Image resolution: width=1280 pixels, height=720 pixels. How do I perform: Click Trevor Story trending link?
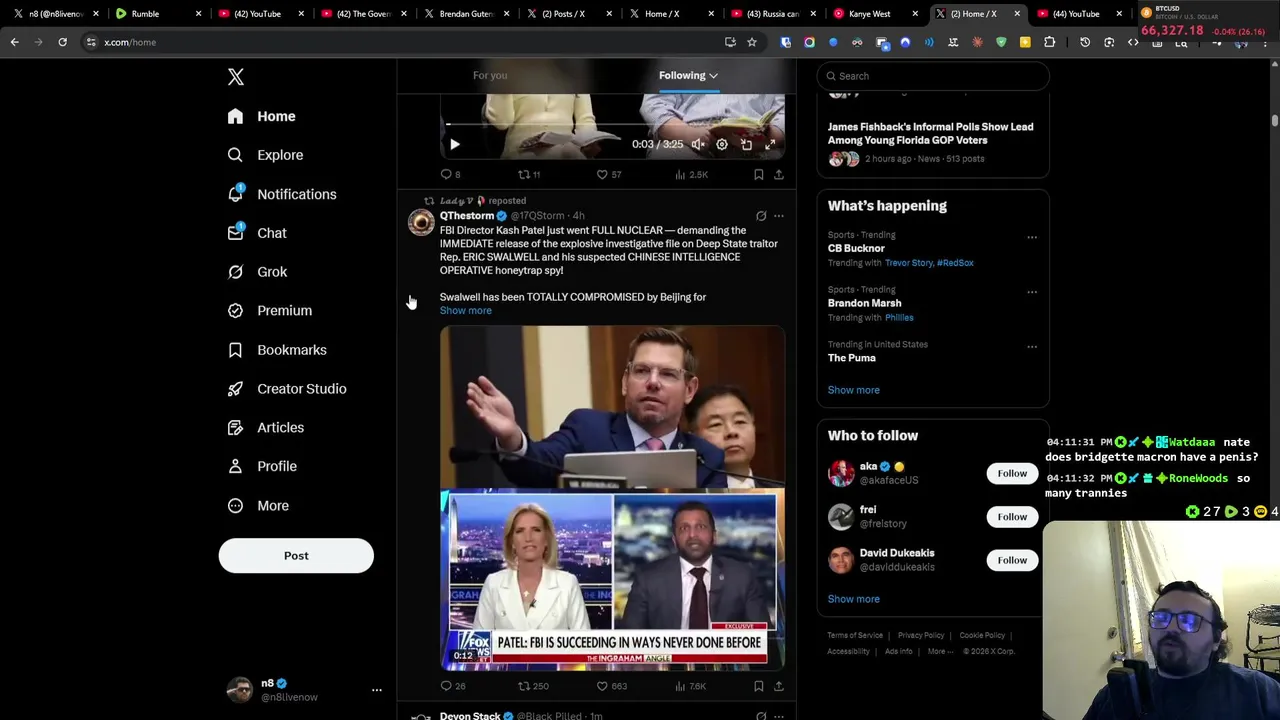pos(908,263)
